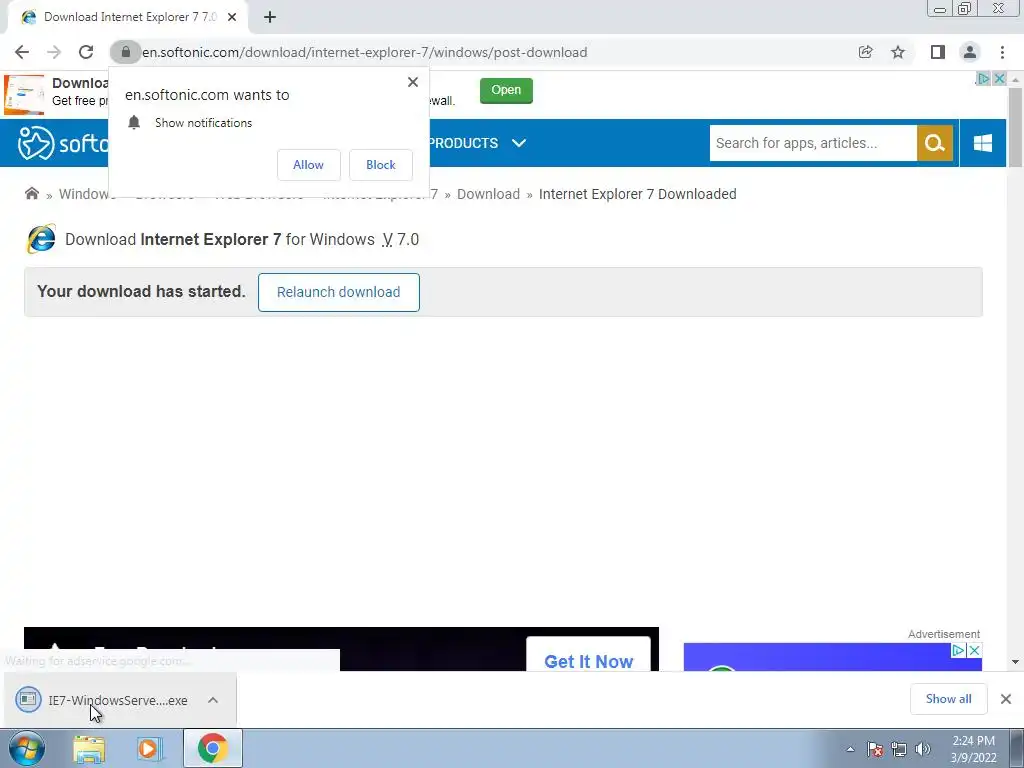The height and width of the screenshot is (768, 1024).
Task: Bookmark this page with the star icon
Action: [898, 52]
